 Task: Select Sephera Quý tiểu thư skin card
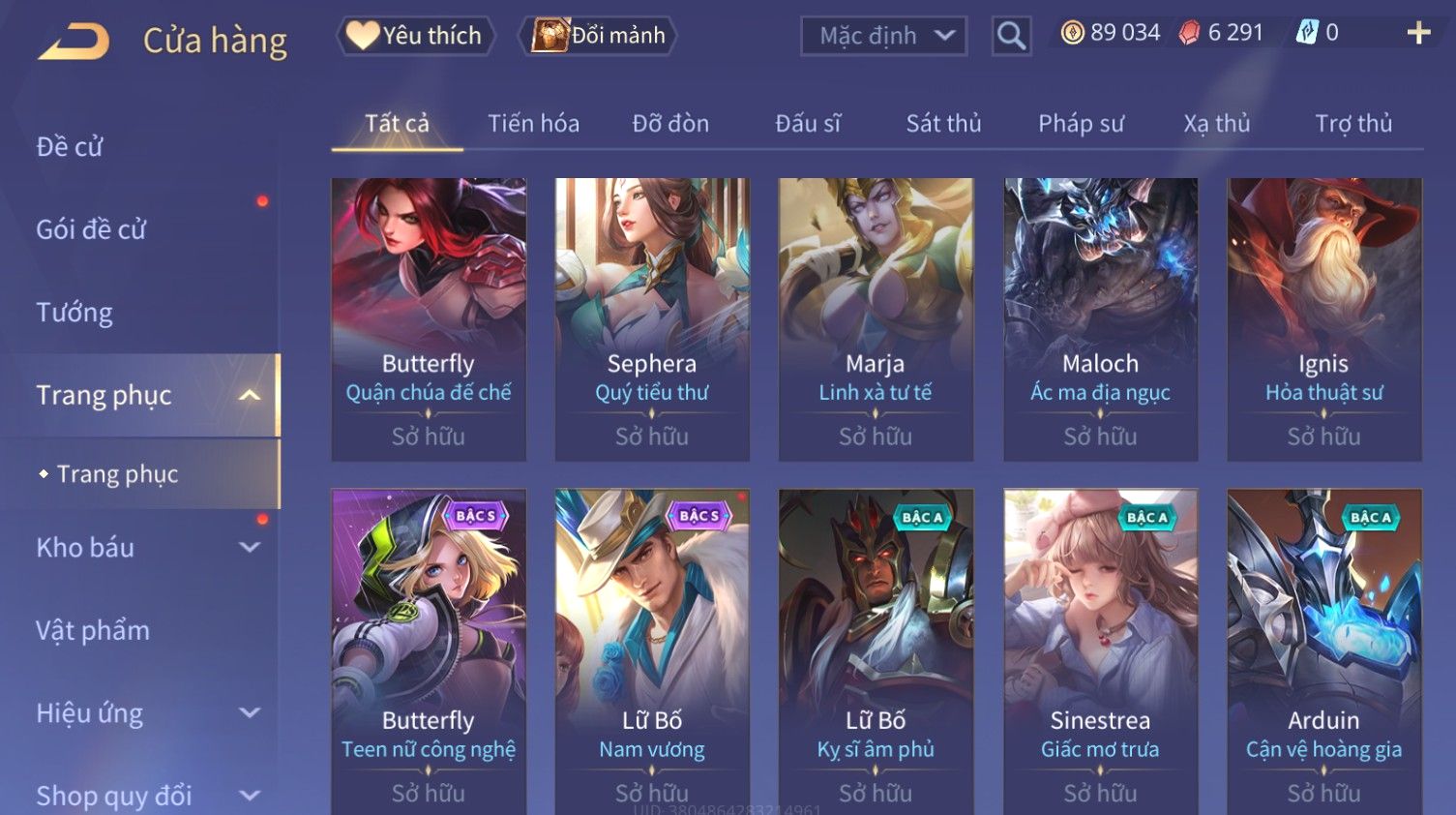652,319
